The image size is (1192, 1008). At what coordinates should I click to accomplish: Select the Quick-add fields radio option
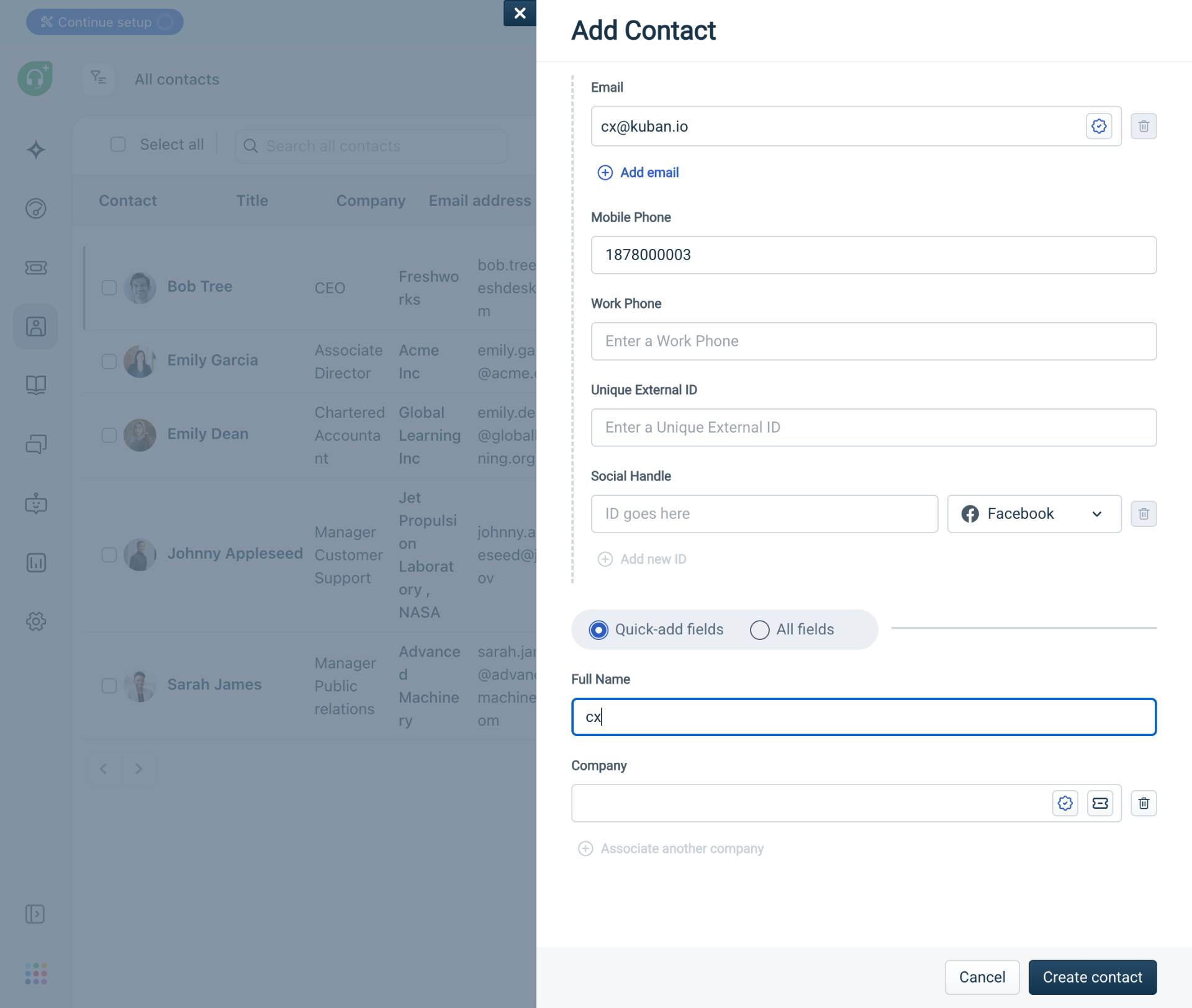598,630
